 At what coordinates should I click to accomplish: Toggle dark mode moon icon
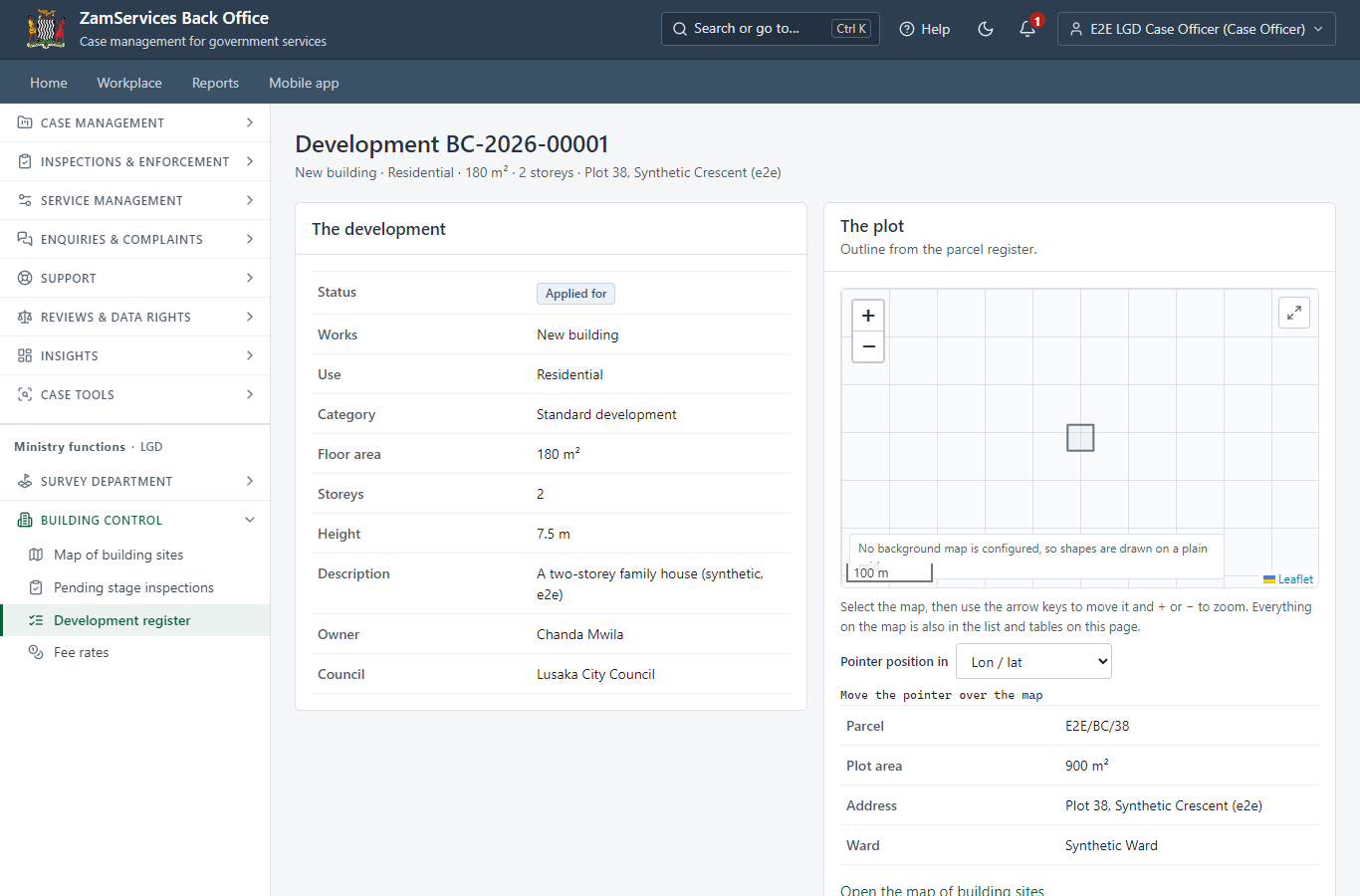pyautogui.click(x=986, y=29)
